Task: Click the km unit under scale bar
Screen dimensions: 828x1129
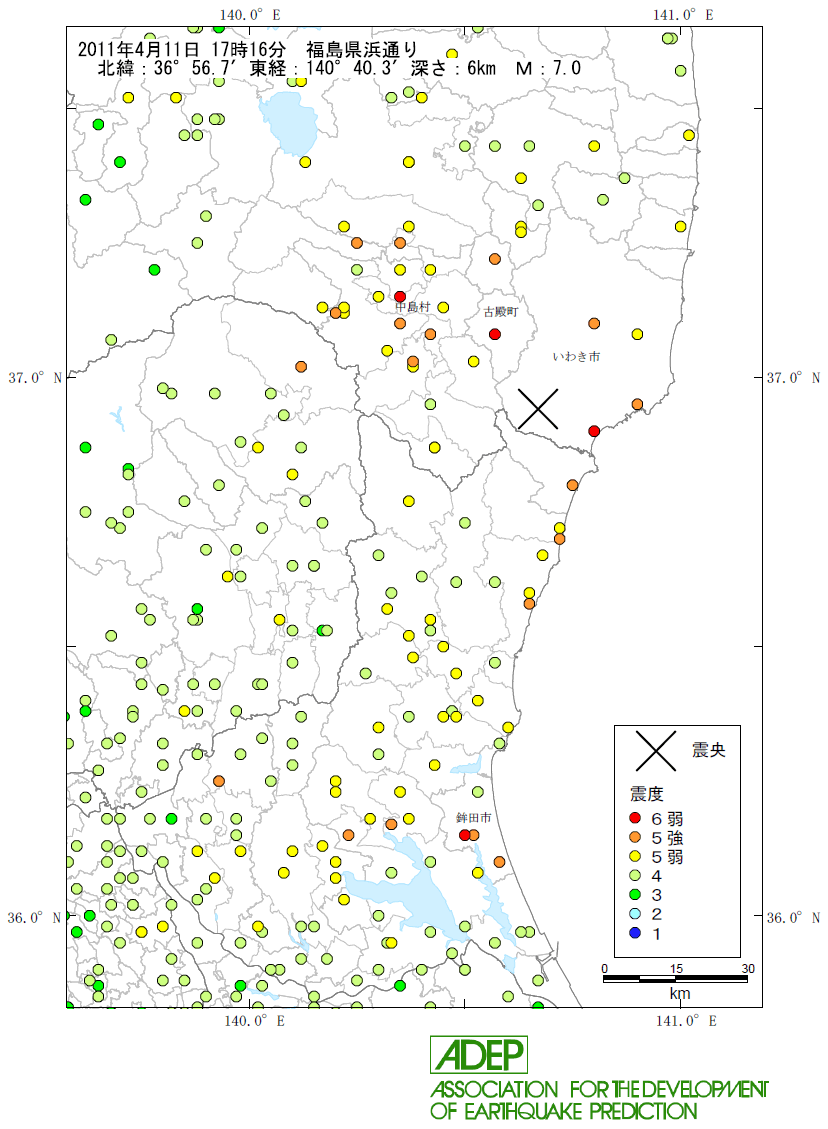Action: (x=680, y=994)
